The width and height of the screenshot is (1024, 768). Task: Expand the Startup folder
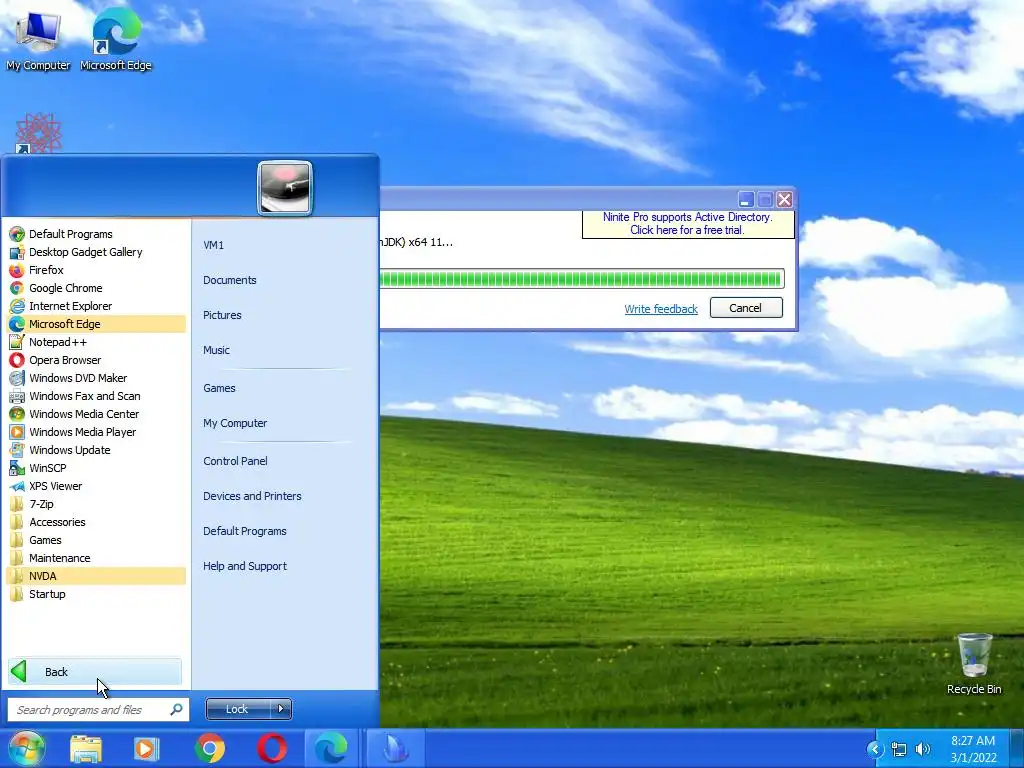pyautogui.click(x=96, y=594)
